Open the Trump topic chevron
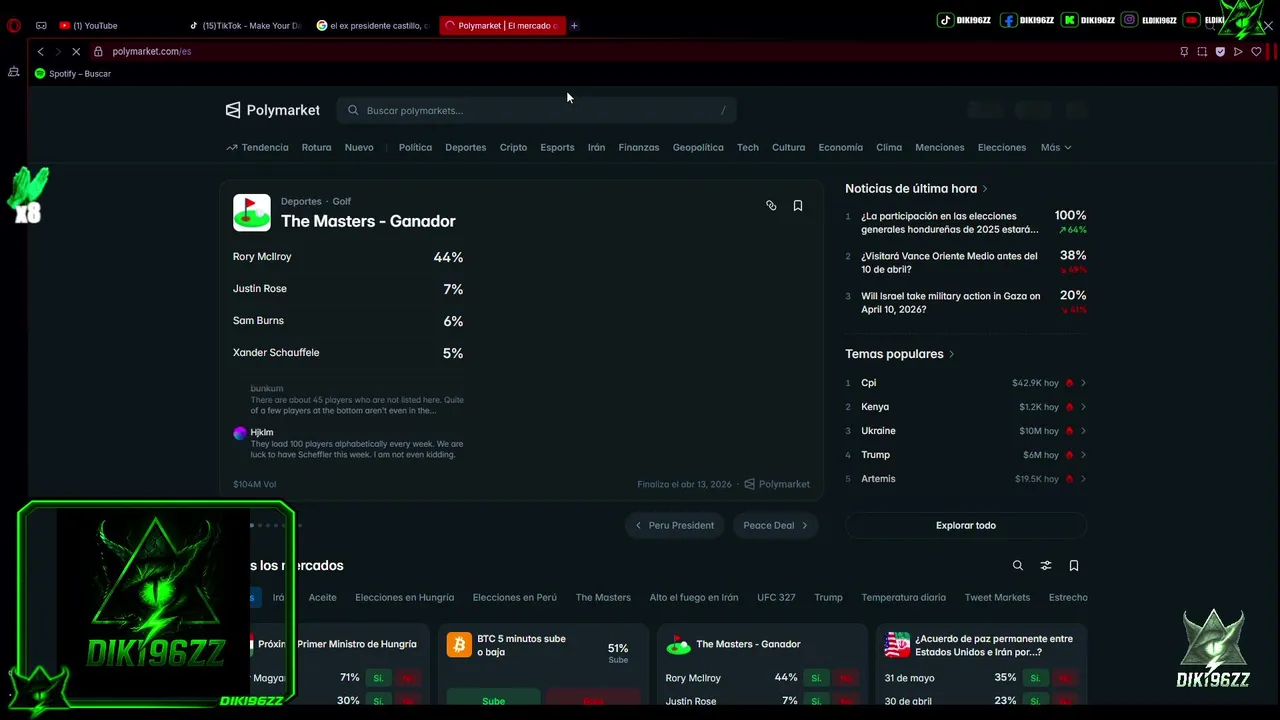Image resolution: width=1280 pixels, height=720 pixels. click(x=1083, y=455)
